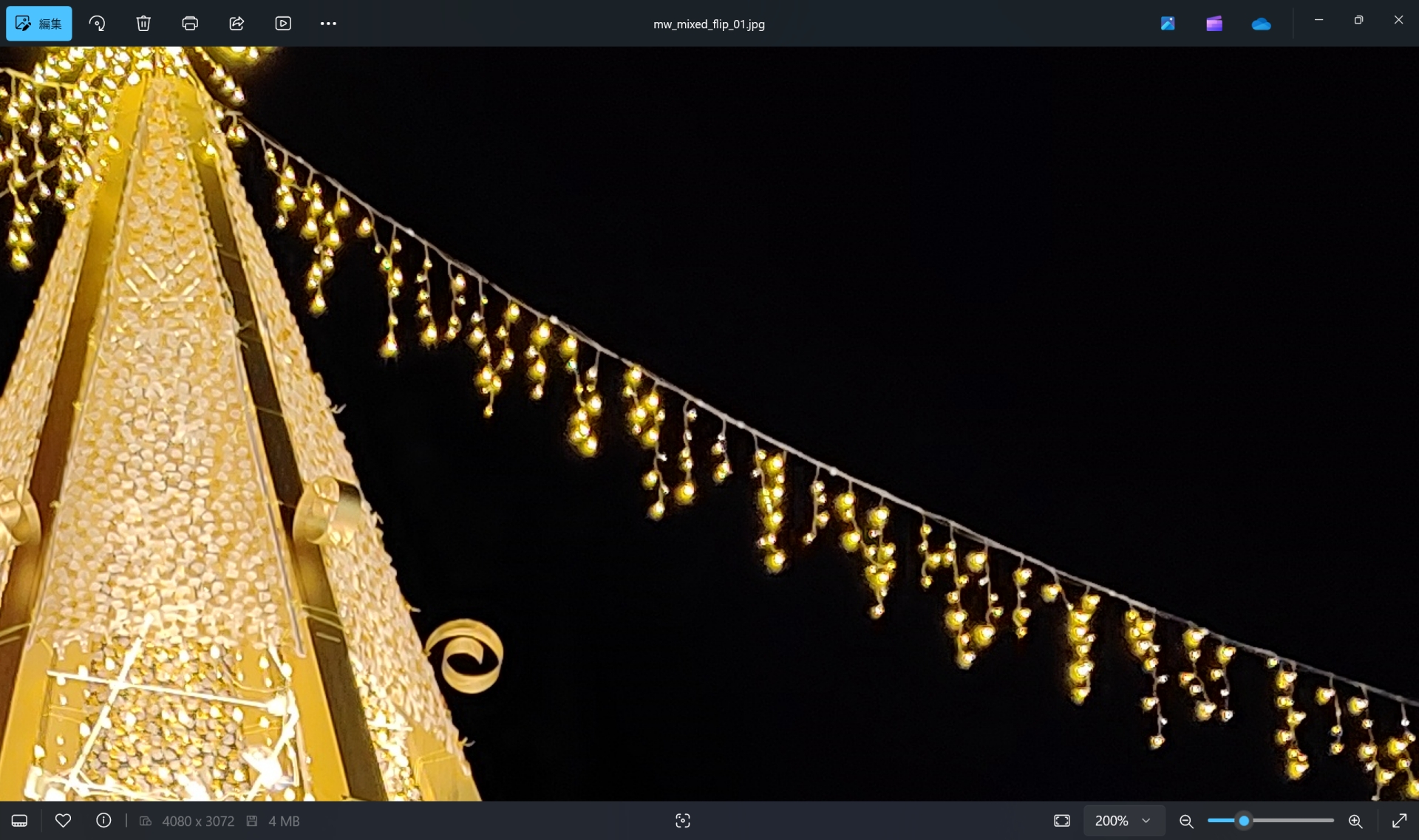
Task: Enter full screen with expand arrows
Action: [x=1399, y=821]
